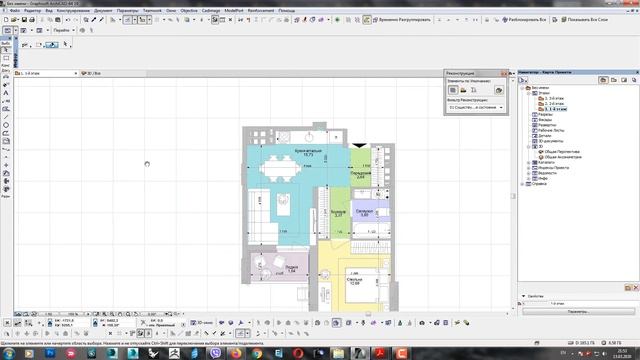
Task: Switch Navigator to View Map icon
Action: 614,80
